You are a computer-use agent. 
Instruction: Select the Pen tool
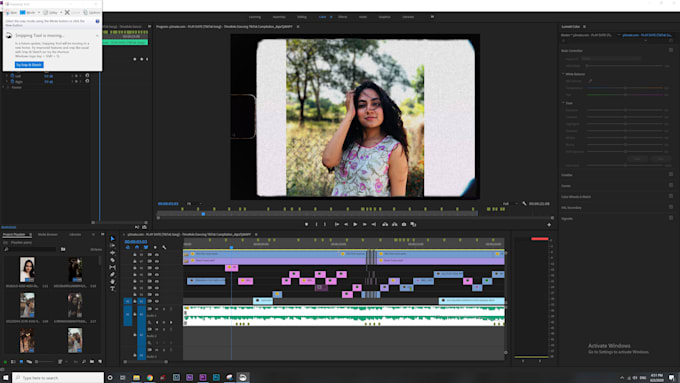(113, 275)
